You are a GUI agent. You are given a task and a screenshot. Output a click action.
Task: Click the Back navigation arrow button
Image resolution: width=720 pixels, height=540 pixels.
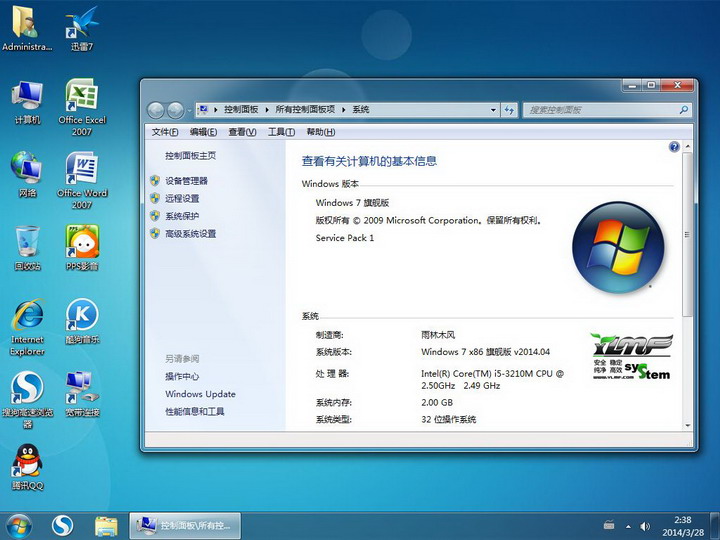156,110
